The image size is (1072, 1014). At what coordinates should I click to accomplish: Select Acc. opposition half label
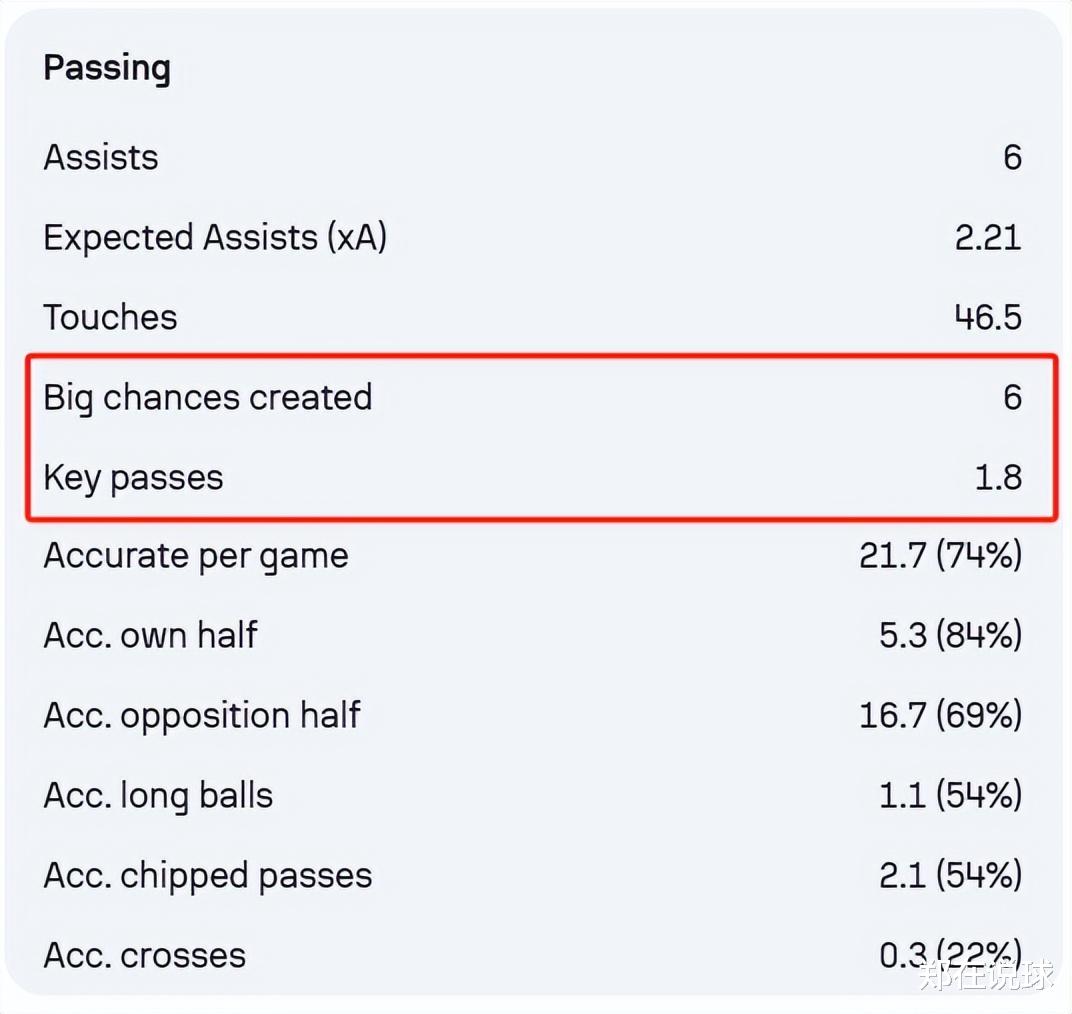point(202,716)
